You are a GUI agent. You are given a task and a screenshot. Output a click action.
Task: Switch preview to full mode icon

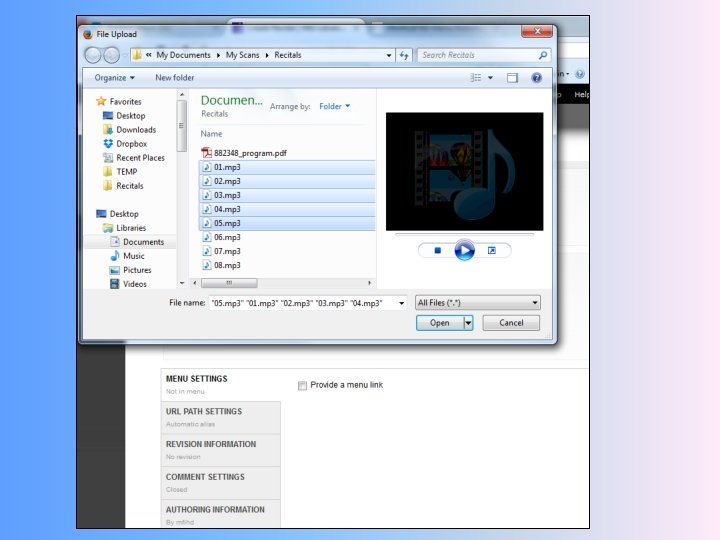click(492, 250)
